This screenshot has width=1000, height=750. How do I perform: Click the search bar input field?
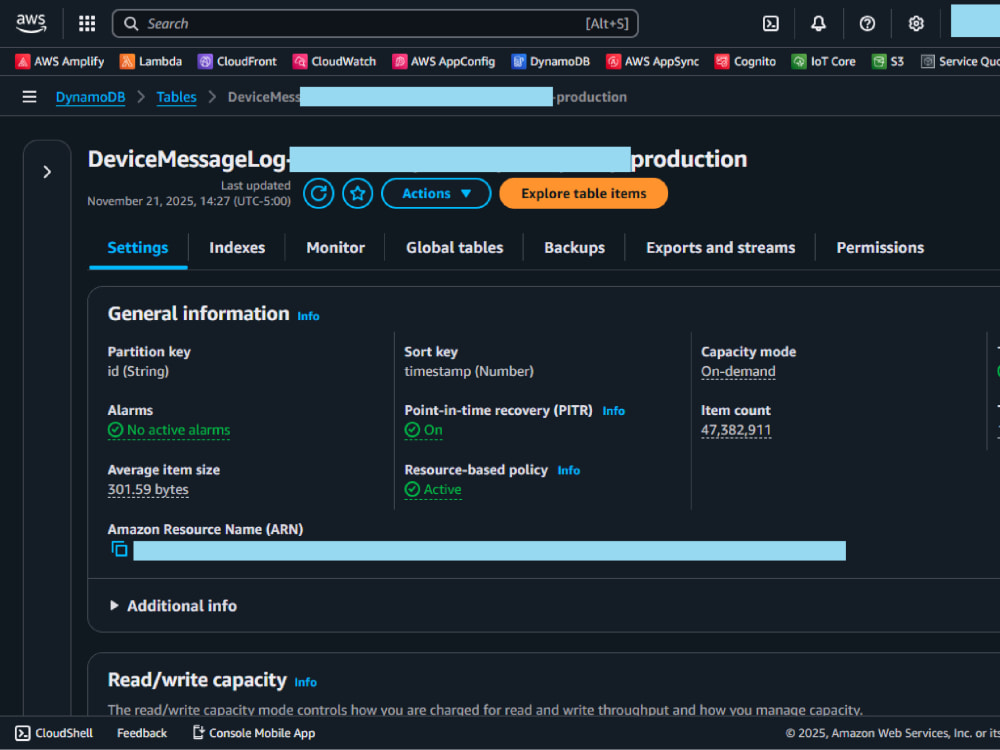[x=375, y=24]
